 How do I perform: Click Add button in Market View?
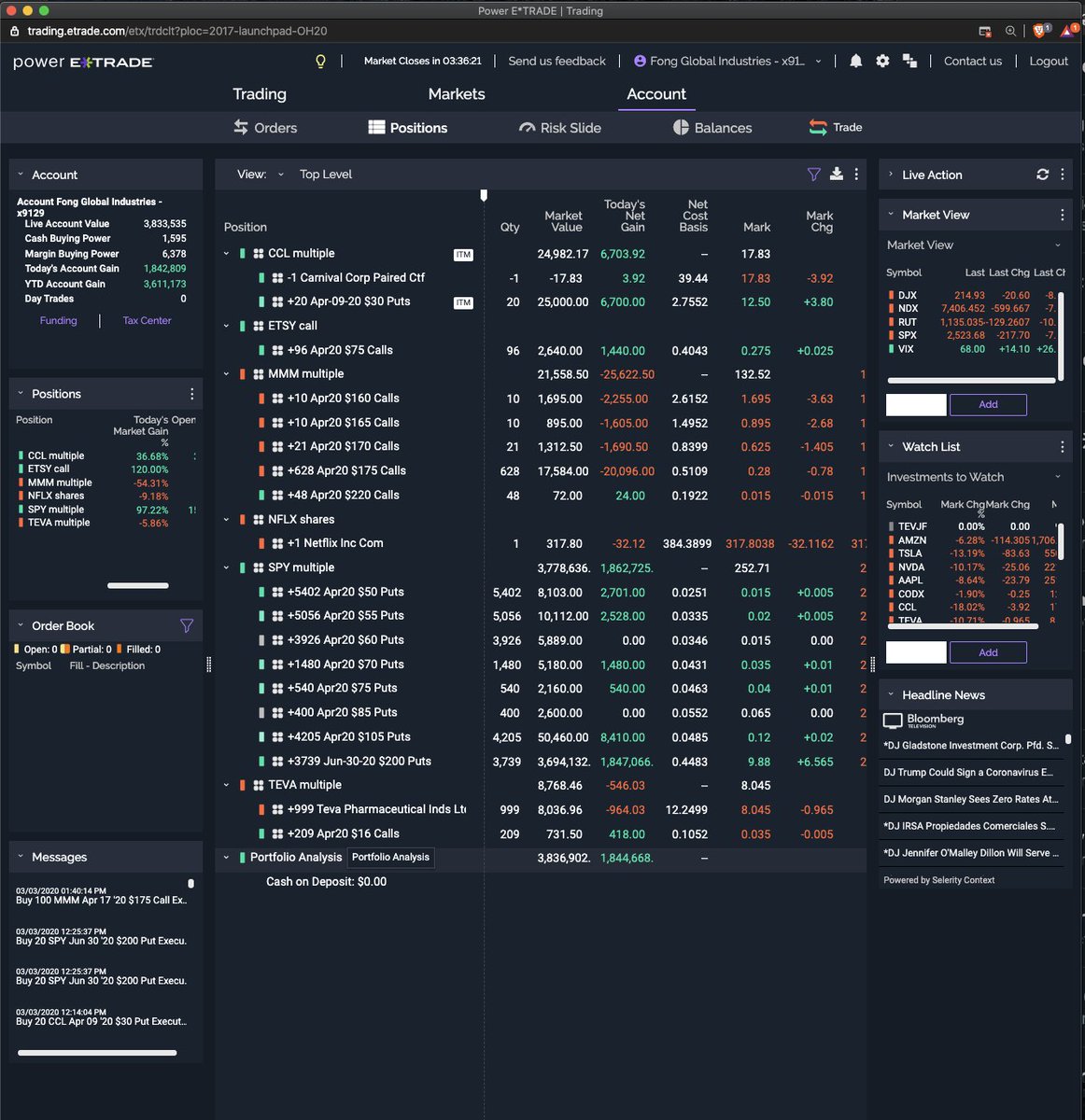point(988,405)
